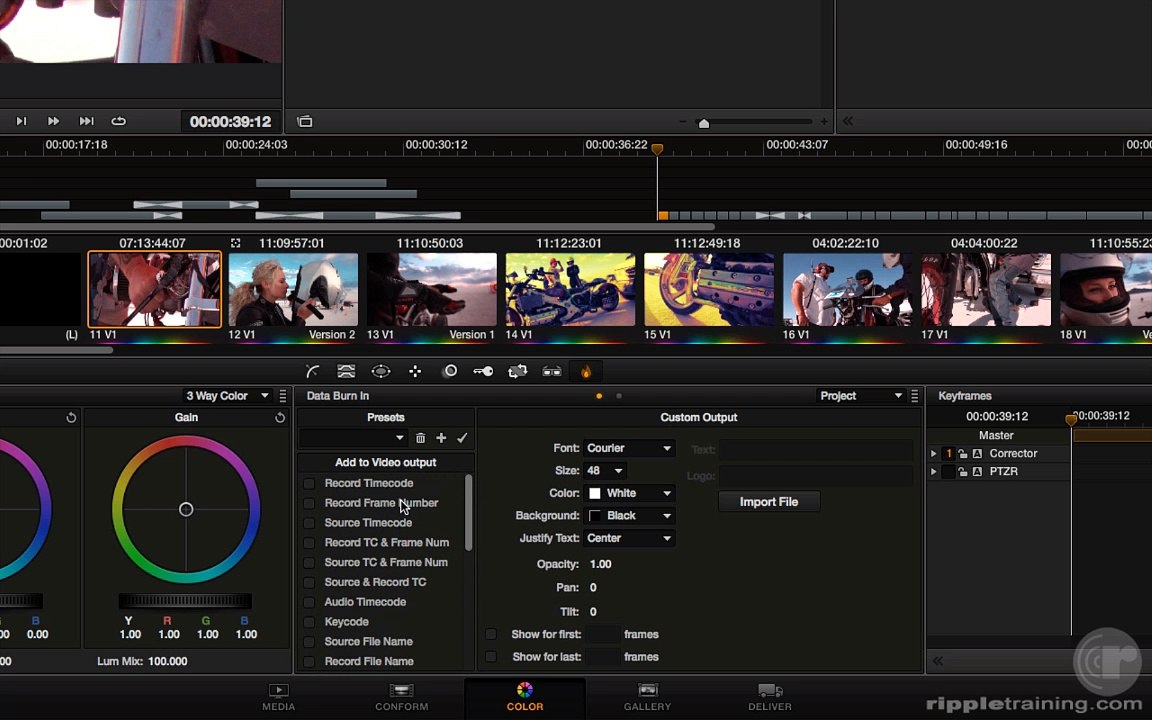
Task: Toggle auto keyframe on PTZR track
Action: [977, 472]
